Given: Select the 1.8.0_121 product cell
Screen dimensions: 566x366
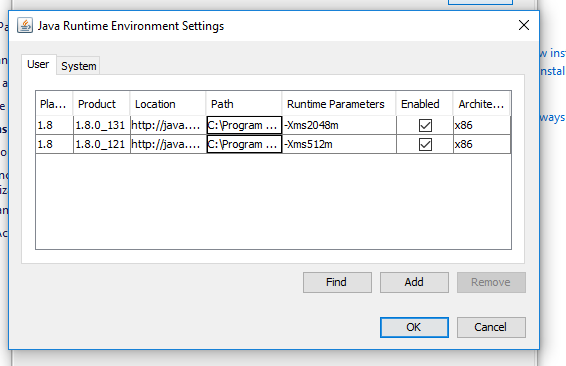Looking at the screenshot, I should coord(102,144).
